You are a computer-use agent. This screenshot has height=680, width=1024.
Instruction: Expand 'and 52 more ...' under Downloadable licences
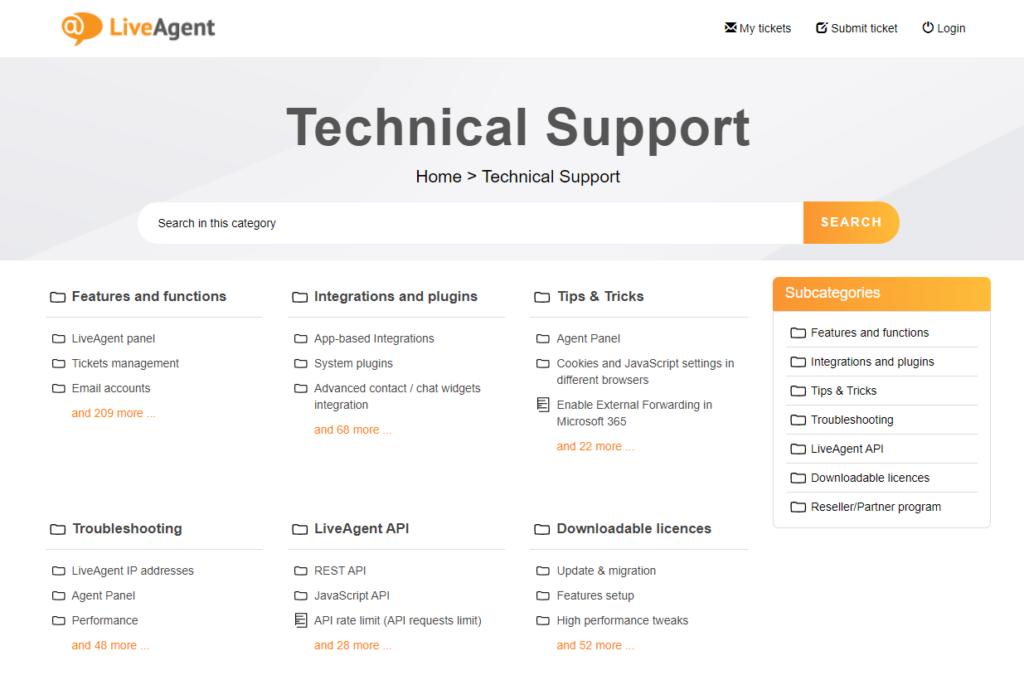pyautogui.click(x=595, y=645)
